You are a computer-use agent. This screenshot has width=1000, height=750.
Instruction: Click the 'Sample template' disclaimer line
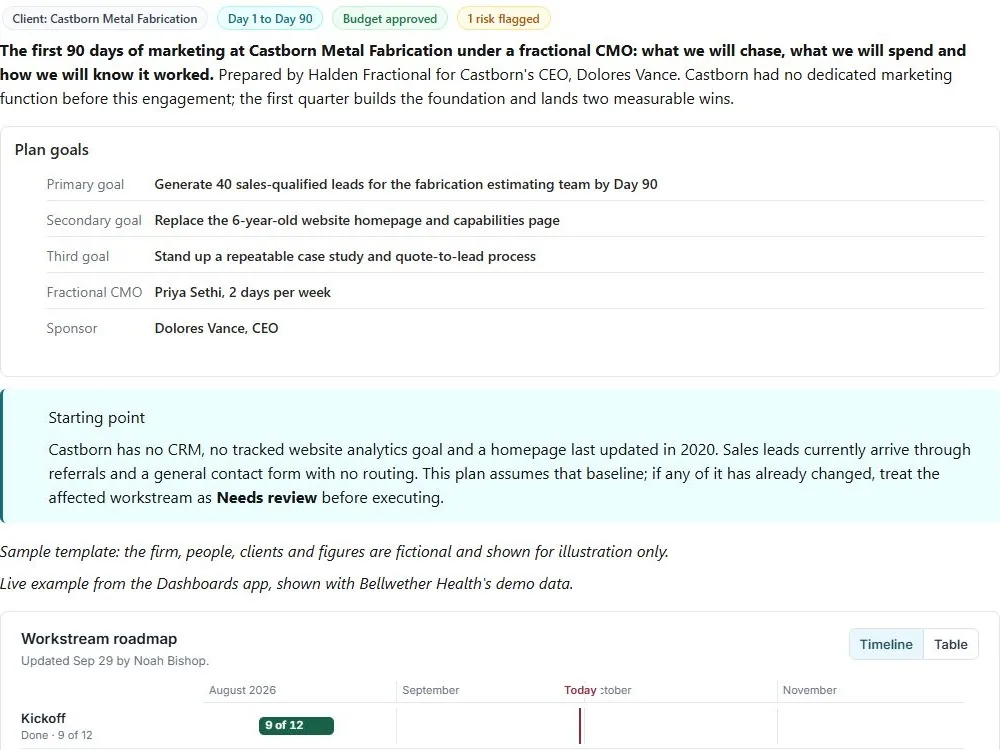coord(334,552)
